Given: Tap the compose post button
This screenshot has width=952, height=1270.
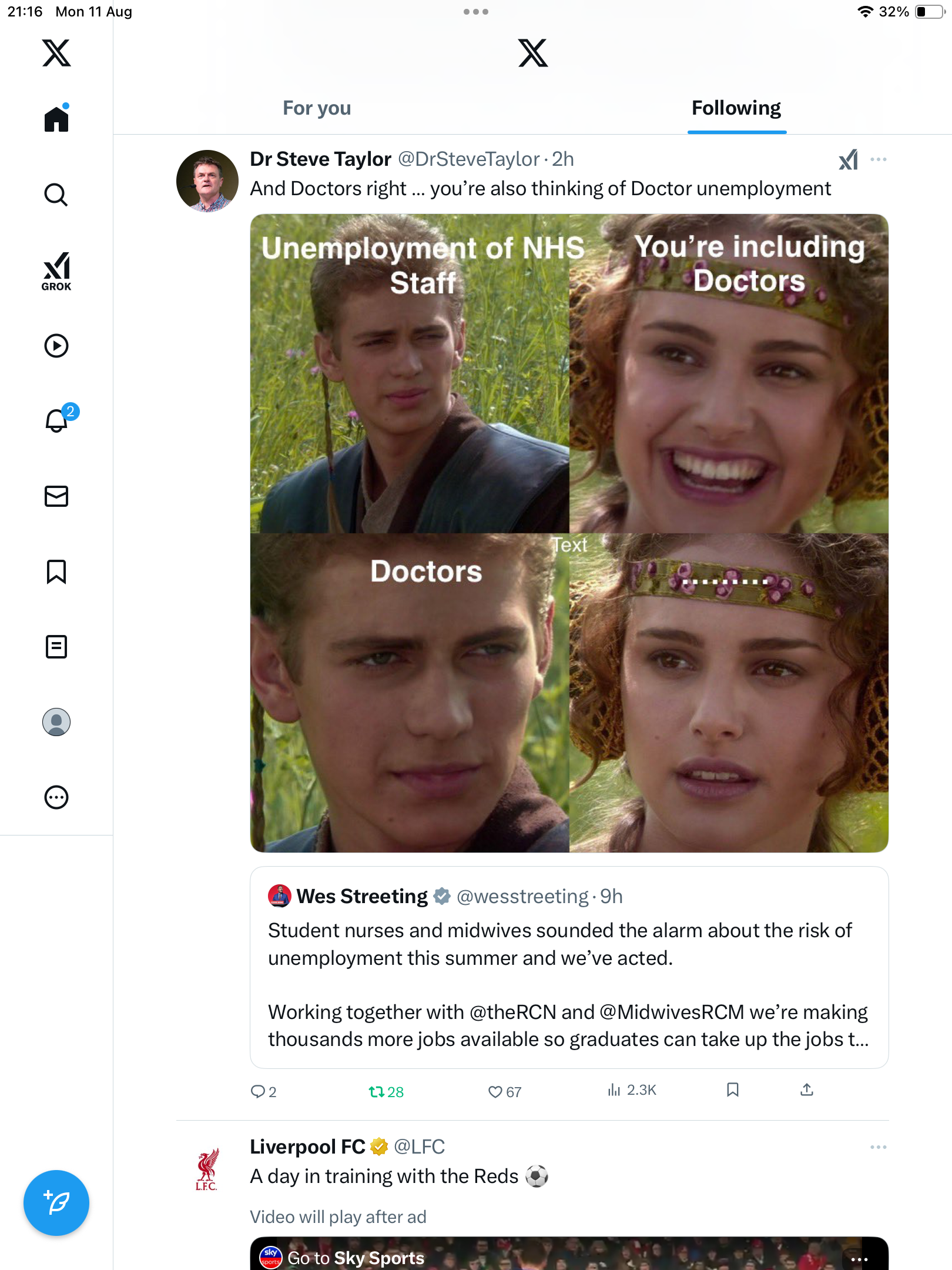Looking at the screenshot, I should click(x=56, y=1202).
